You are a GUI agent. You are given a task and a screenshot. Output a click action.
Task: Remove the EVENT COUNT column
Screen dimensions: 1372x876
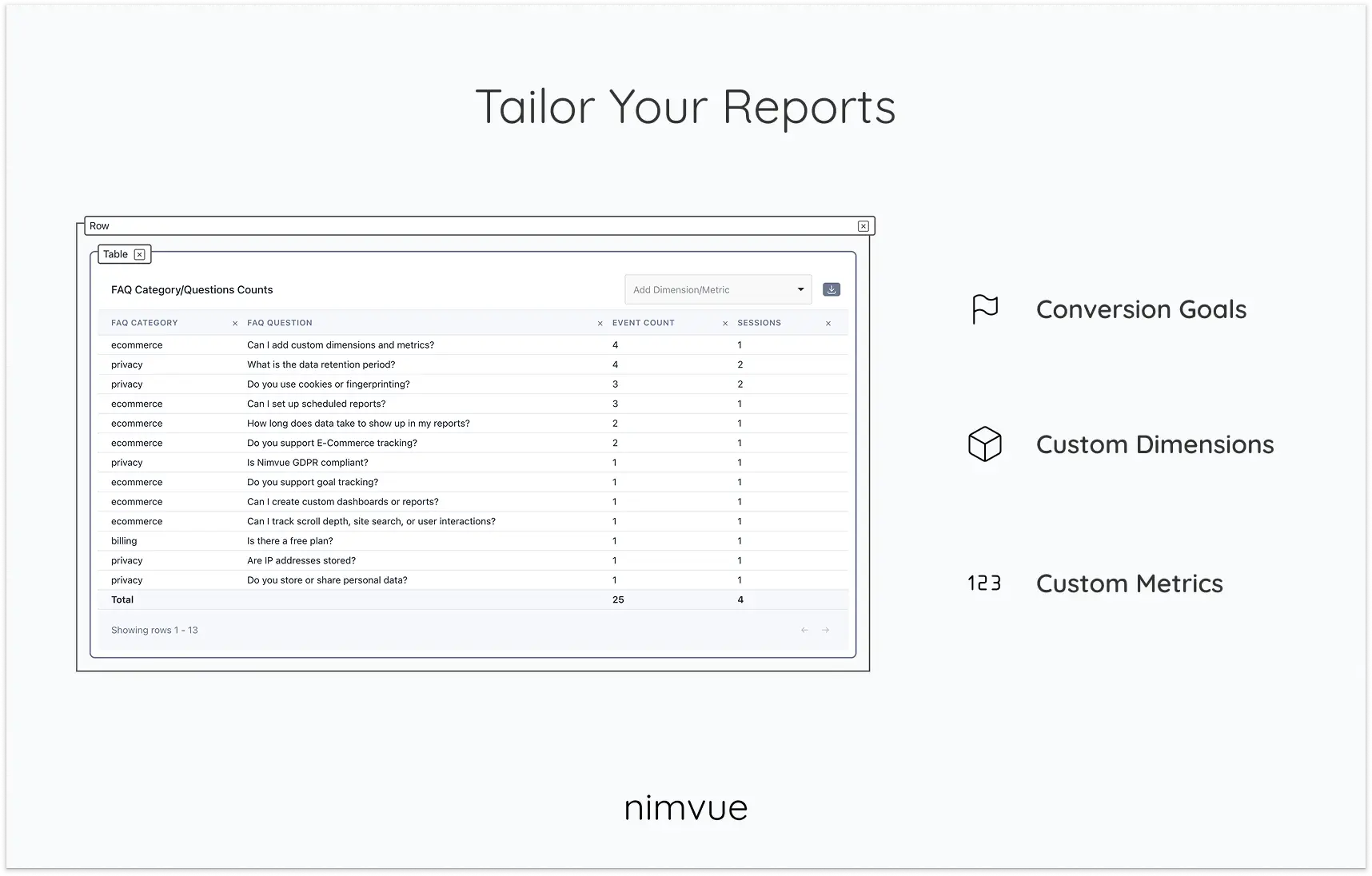[x=725, y=324]
